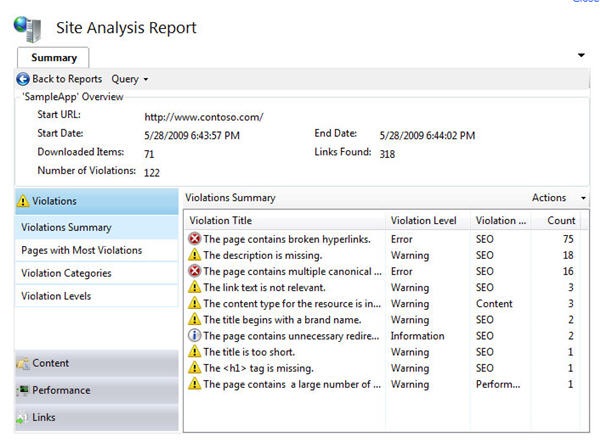600x442 pixels.
Task: Click warning icon next to description is missing
Action: tap(194, 255)
